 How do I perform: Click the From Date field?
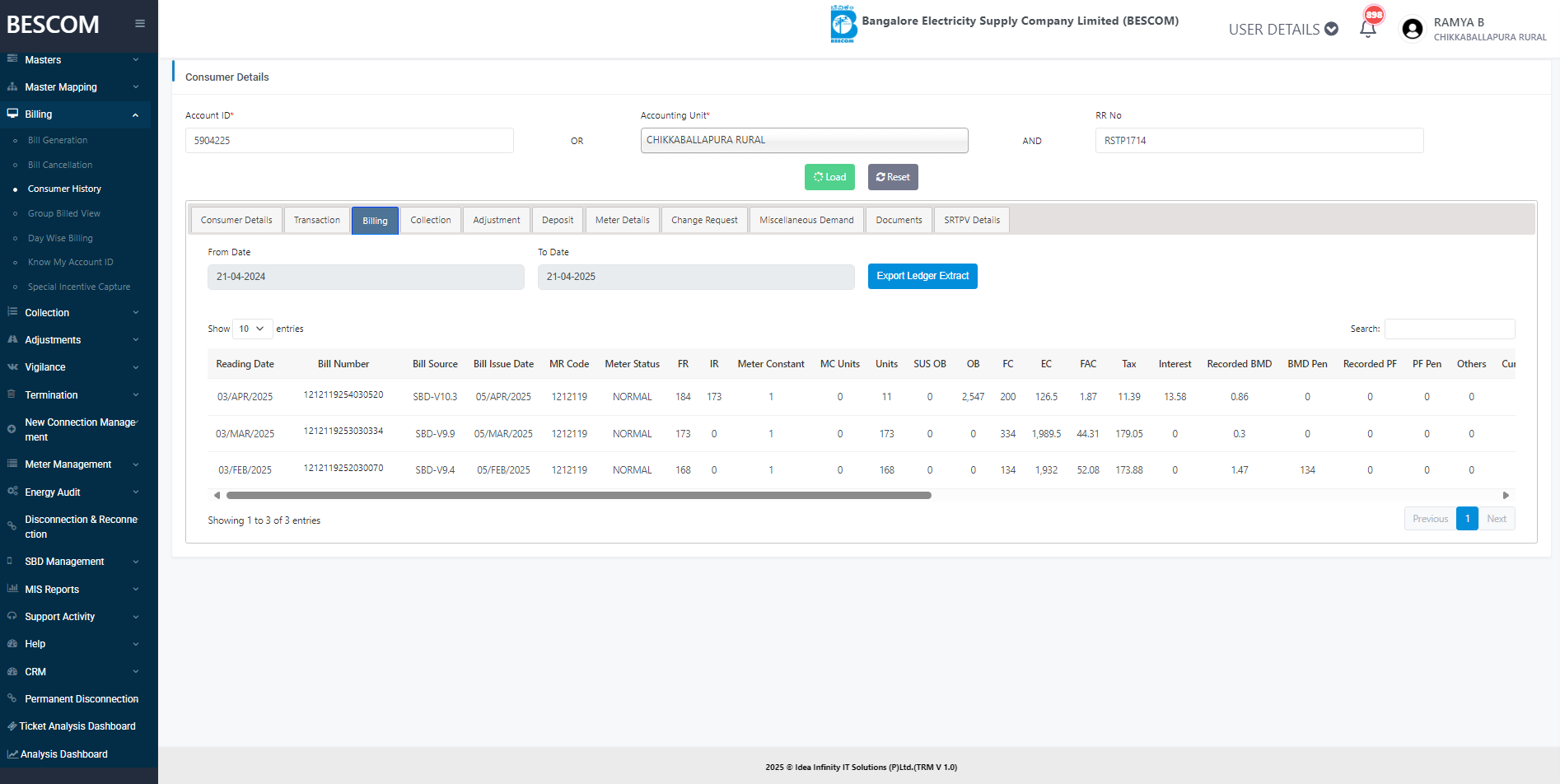pos(366,277)
